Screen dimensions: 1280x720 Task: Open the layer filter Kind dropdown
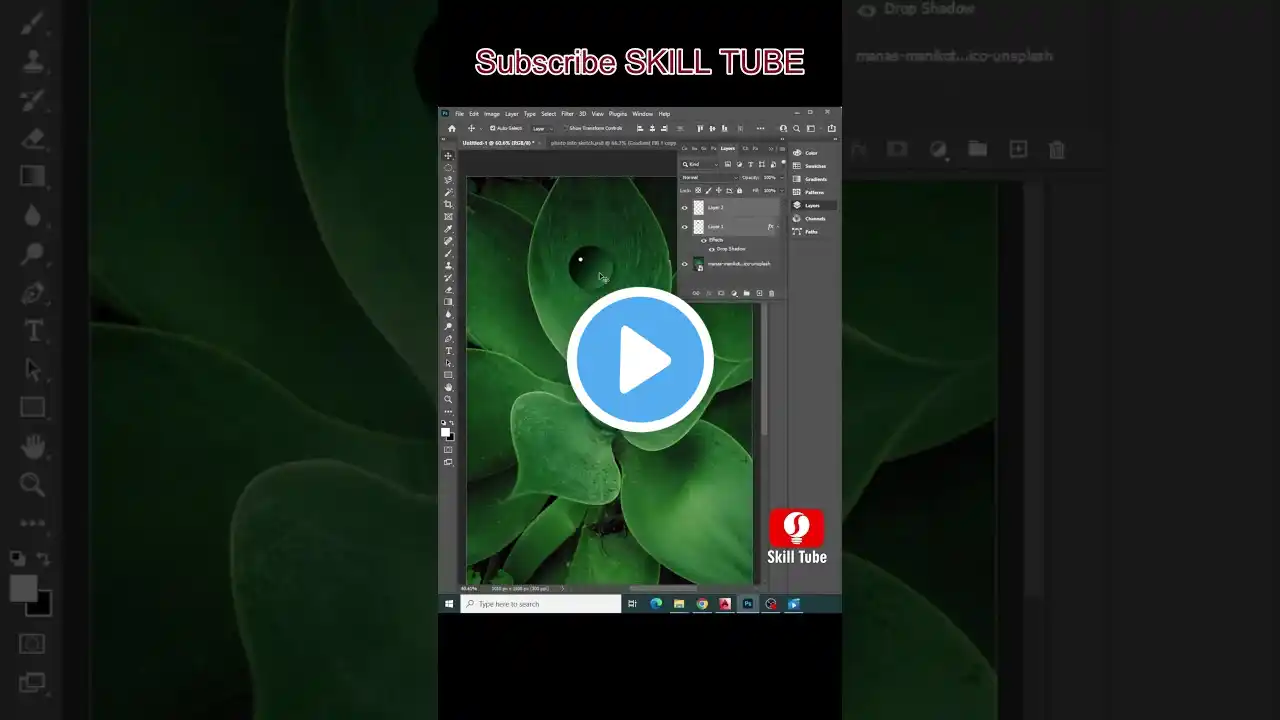pyautogui.click(x=700, y=164)
